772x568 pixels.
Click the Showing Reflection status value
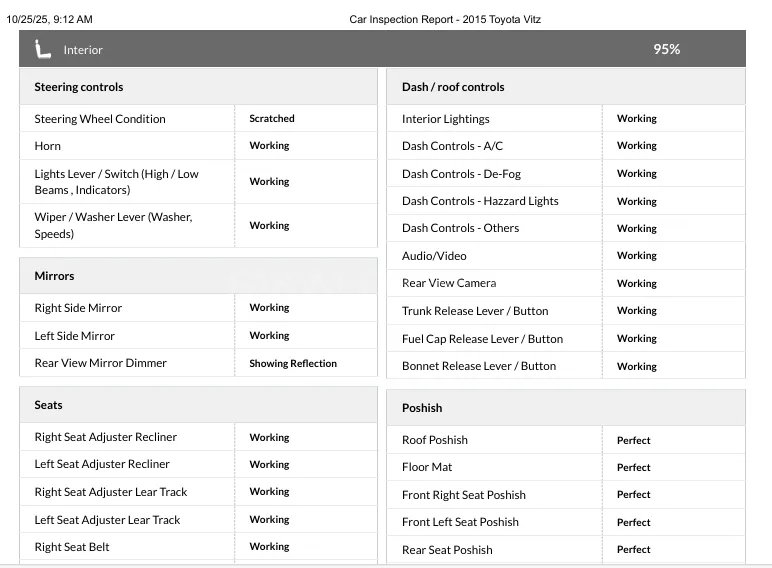tap(293, 363)
